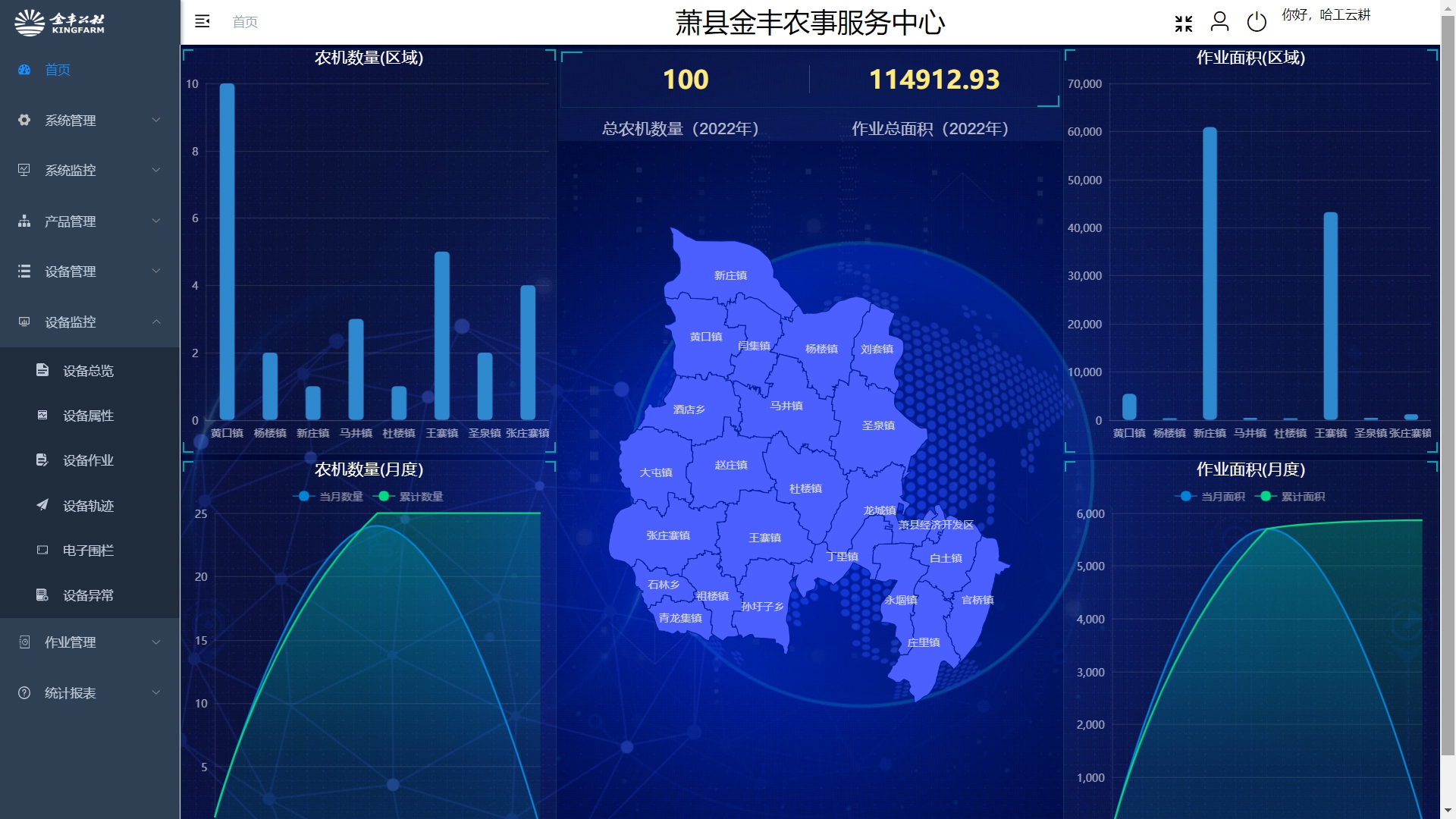The image size is (1456, 819).
Task: Click the 首页 dashboard icon in sidebar
Action: 24,70
